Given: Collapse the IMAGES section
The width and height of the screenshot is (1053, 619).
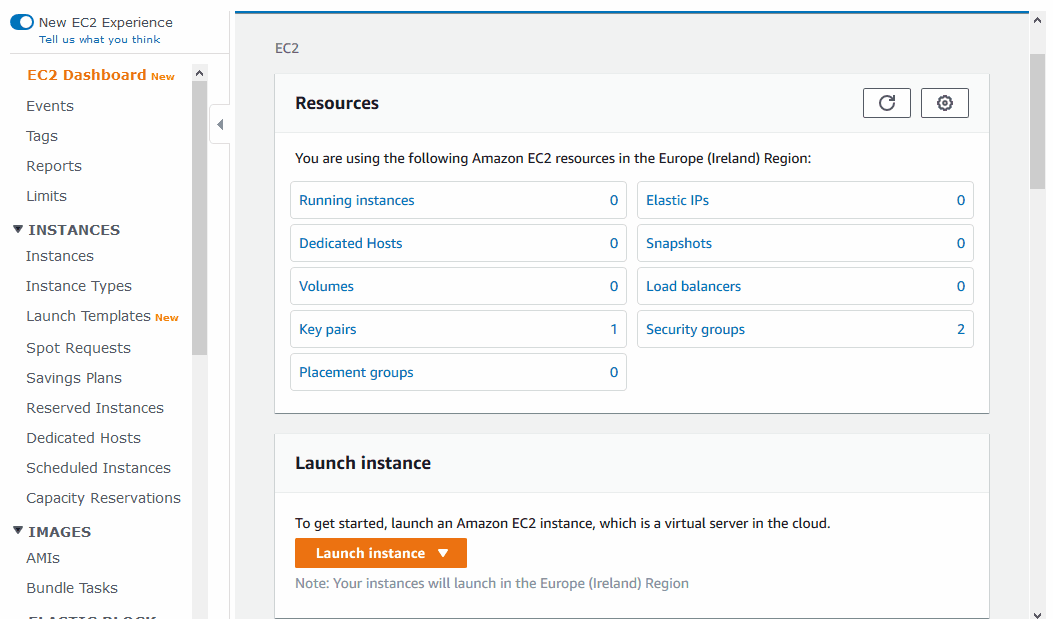Looking at the screenshot, I should point(18,532).
